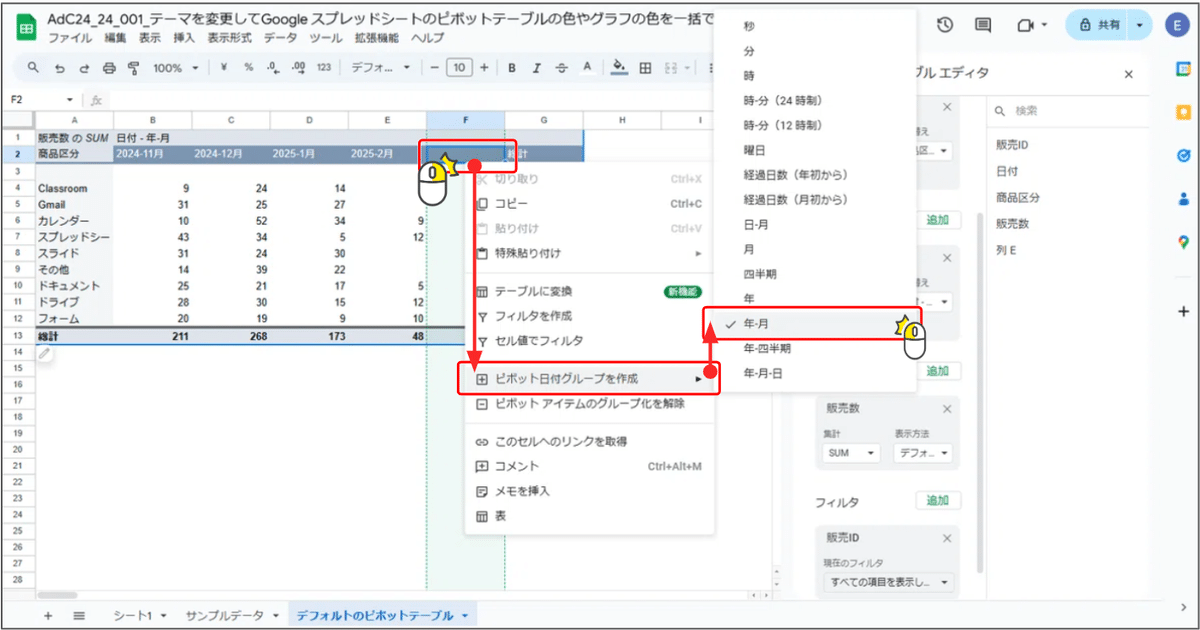Open the name box dropdown arrow
The image size is (1200, 630).
tap(70, 100)
